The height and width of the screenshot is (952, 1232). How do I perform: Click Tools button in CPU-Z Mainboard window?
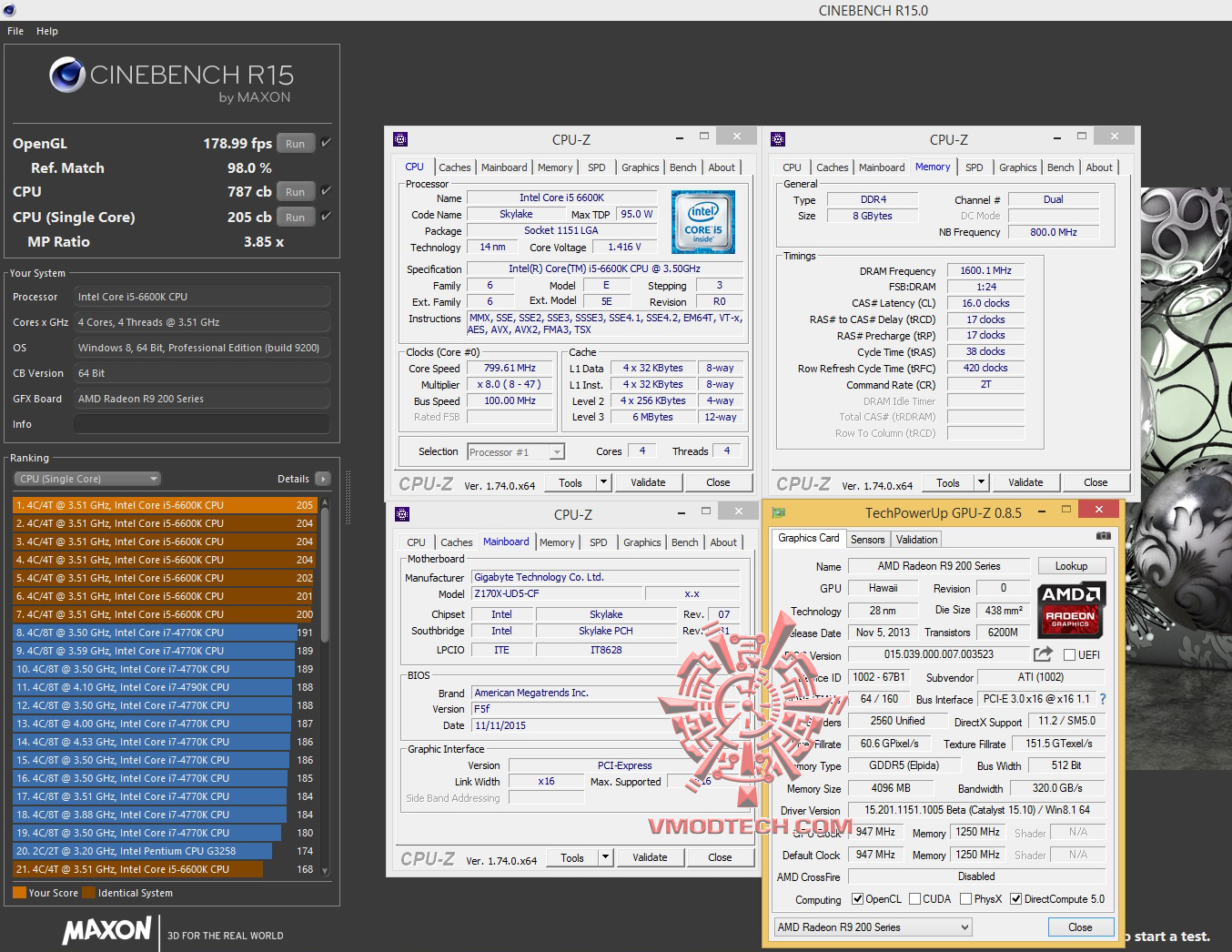[572, 857]
